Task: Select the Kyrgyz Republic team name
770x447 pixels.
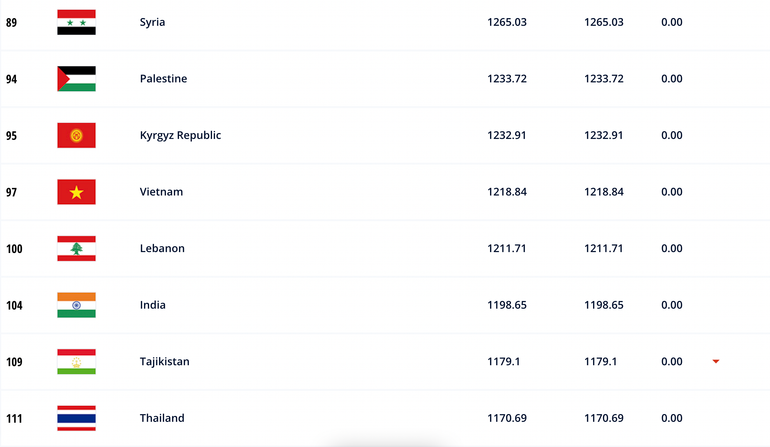Action: click(x=180, y=135)
